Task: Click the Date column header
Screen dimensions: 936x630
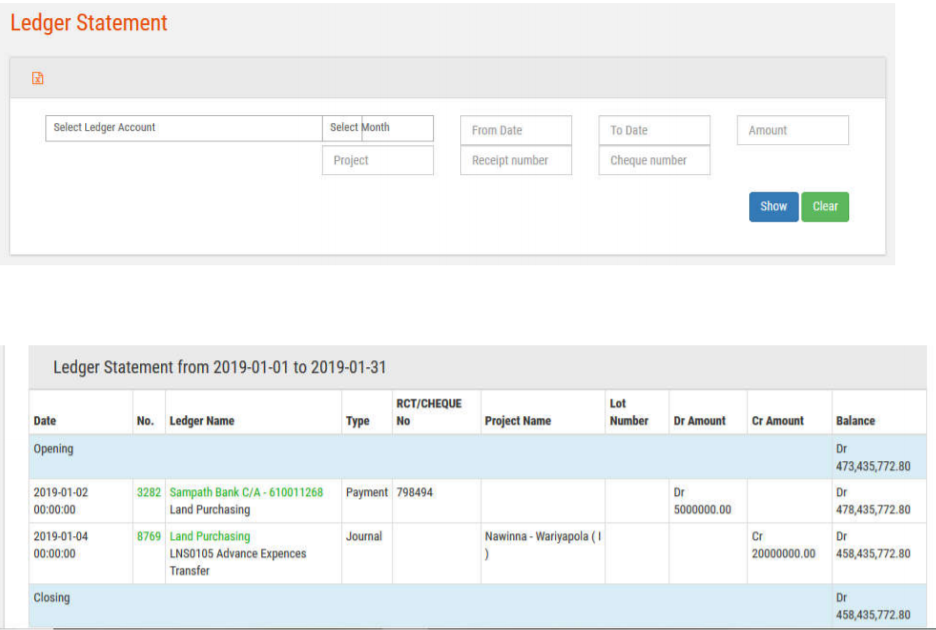Action: click(x=45, y=421)
